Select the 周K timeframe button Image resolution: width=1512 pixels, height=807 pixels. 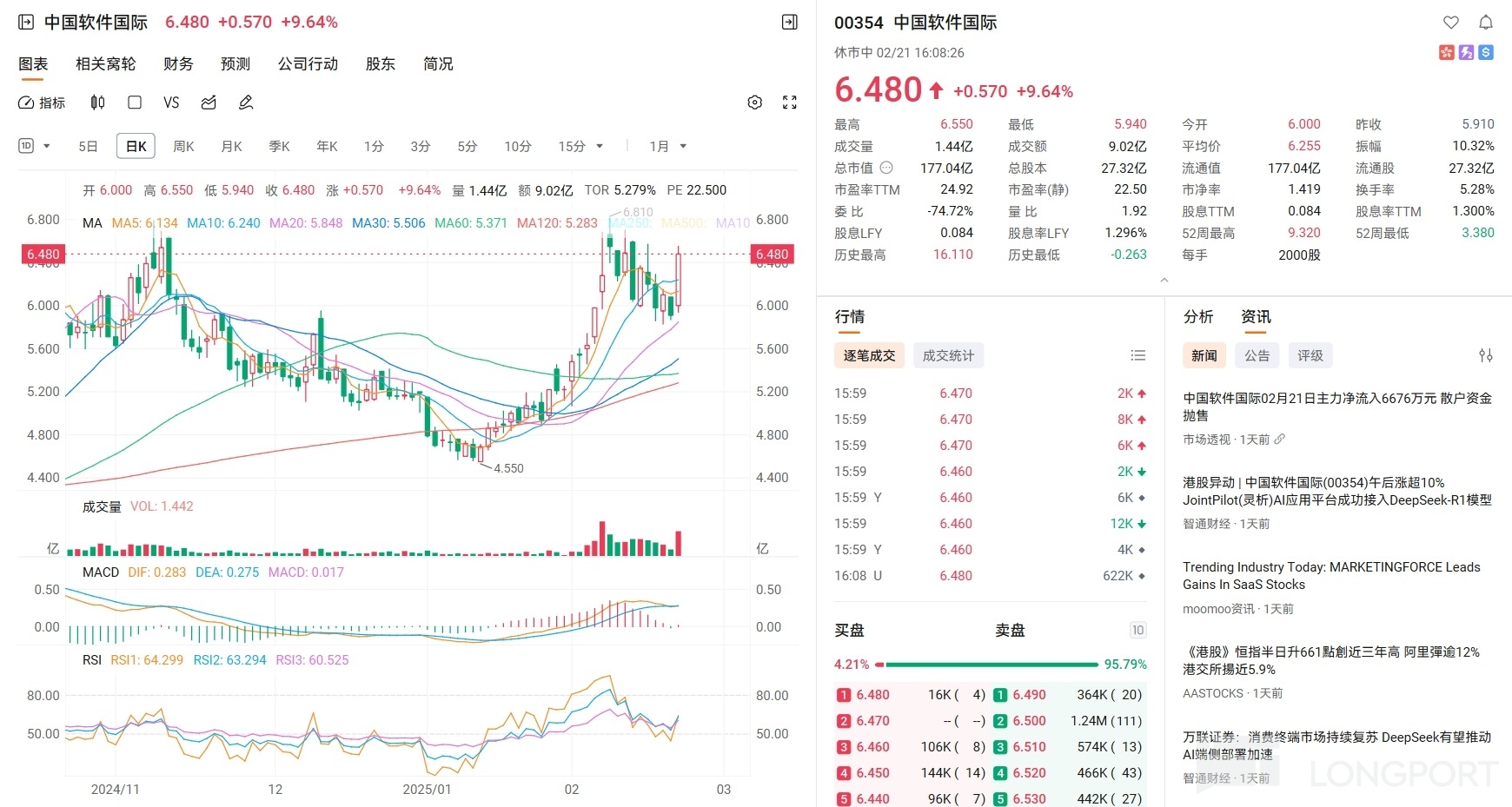[183, 146]
